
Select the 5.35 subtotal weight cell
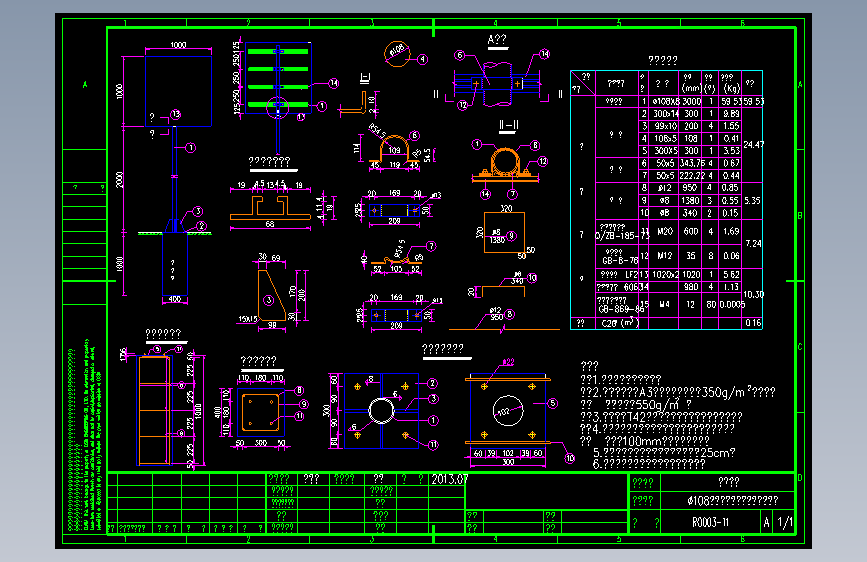tap(752, 200)
